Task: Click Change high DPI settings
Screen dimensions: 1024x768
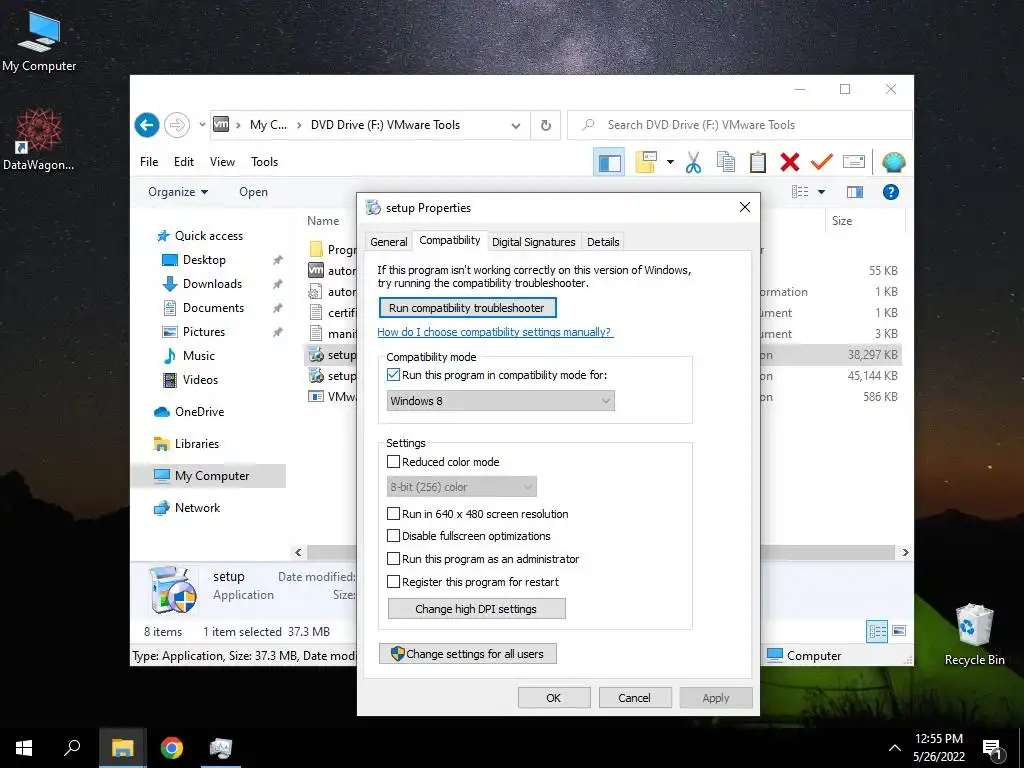Action: coord(476,609)
